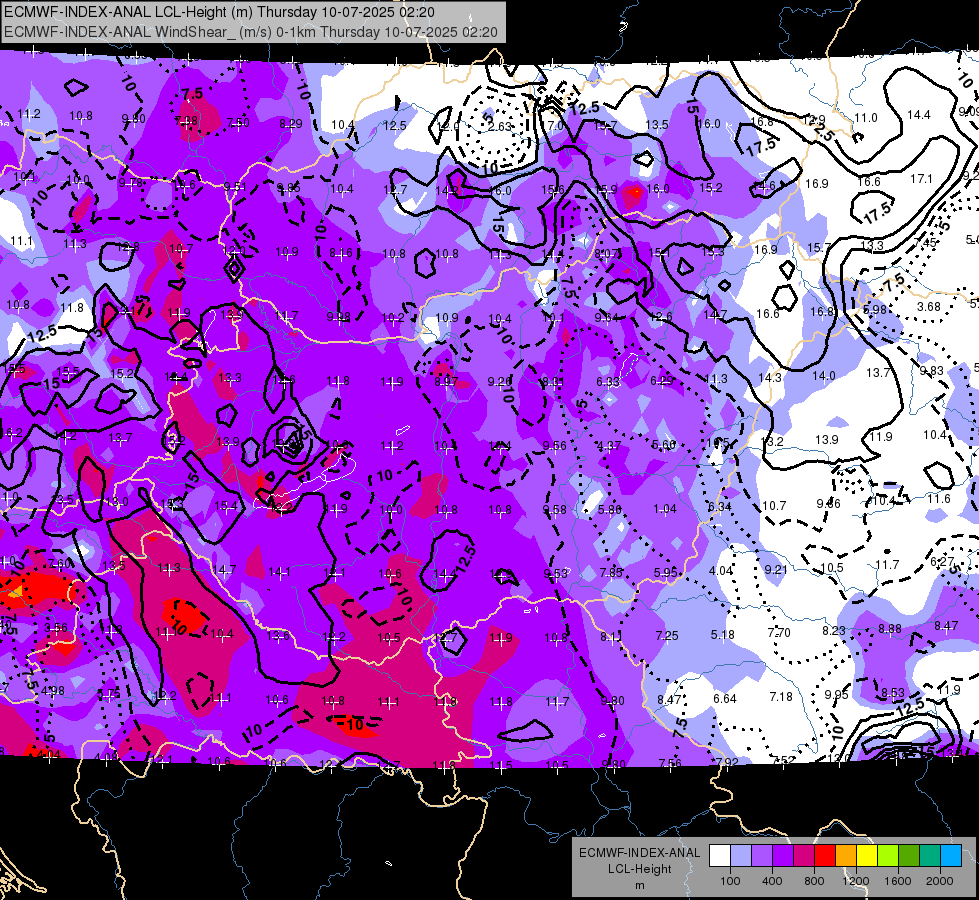This screenshot has height=900, width=979.
Task: Click the legend tick value 1600
Action: pyautogui.click(x=898, y=881)
